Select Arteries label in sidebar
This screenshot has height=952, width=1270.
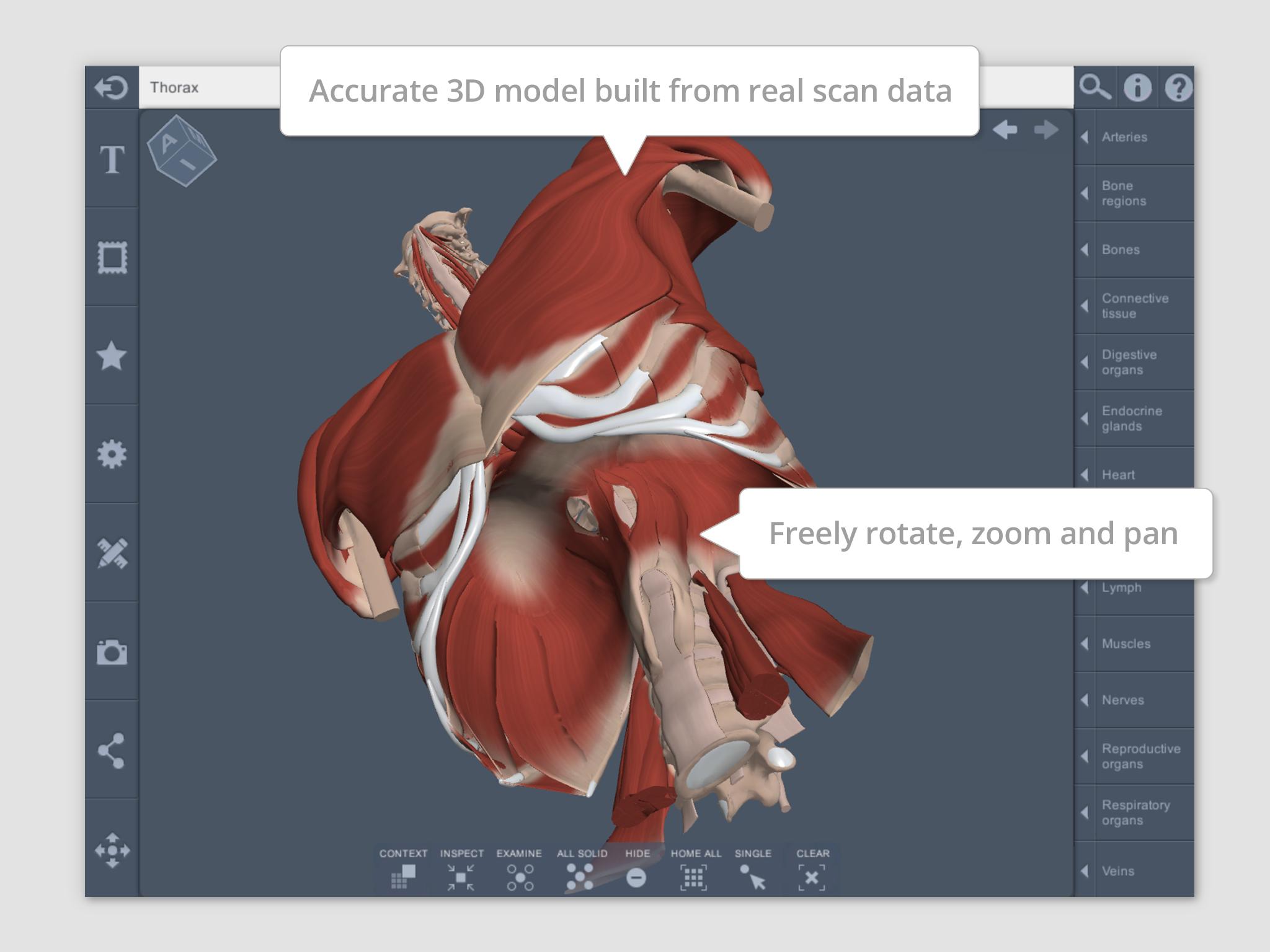(x=1124, y=137)
